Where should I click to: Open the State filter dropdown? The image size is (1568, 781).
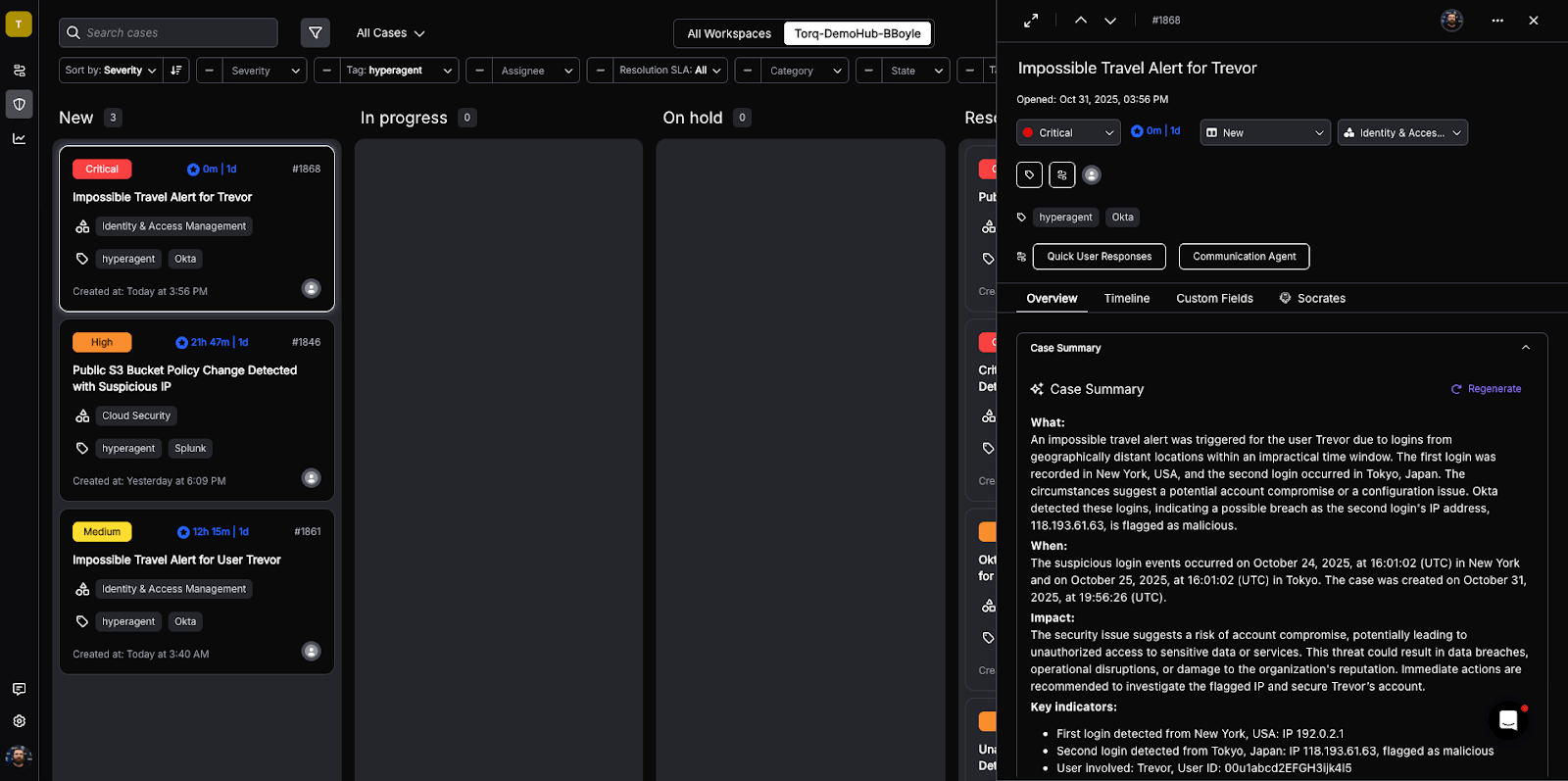point(916,71)
